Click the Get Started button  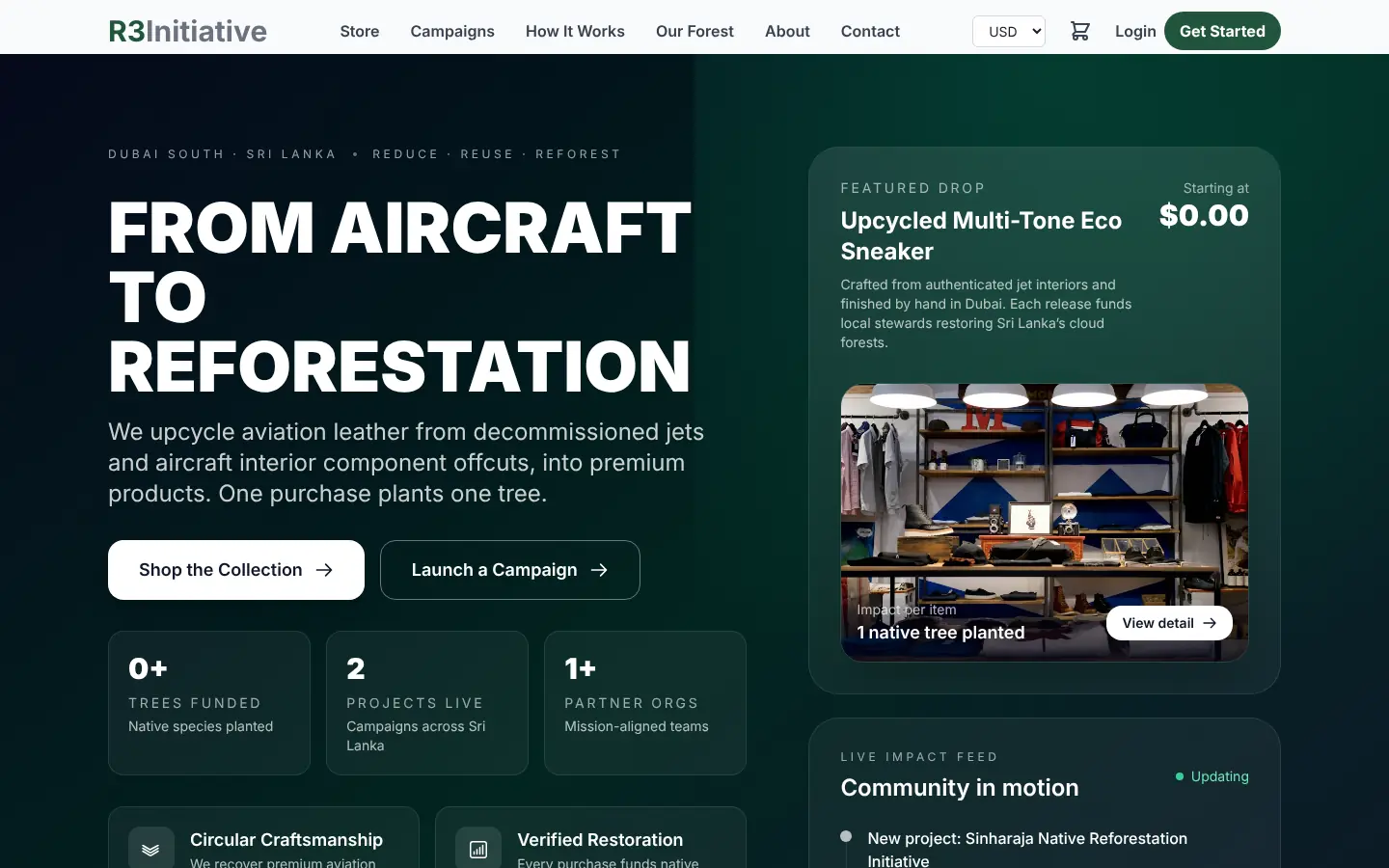pyautogui.click(x=1222, y=31)
